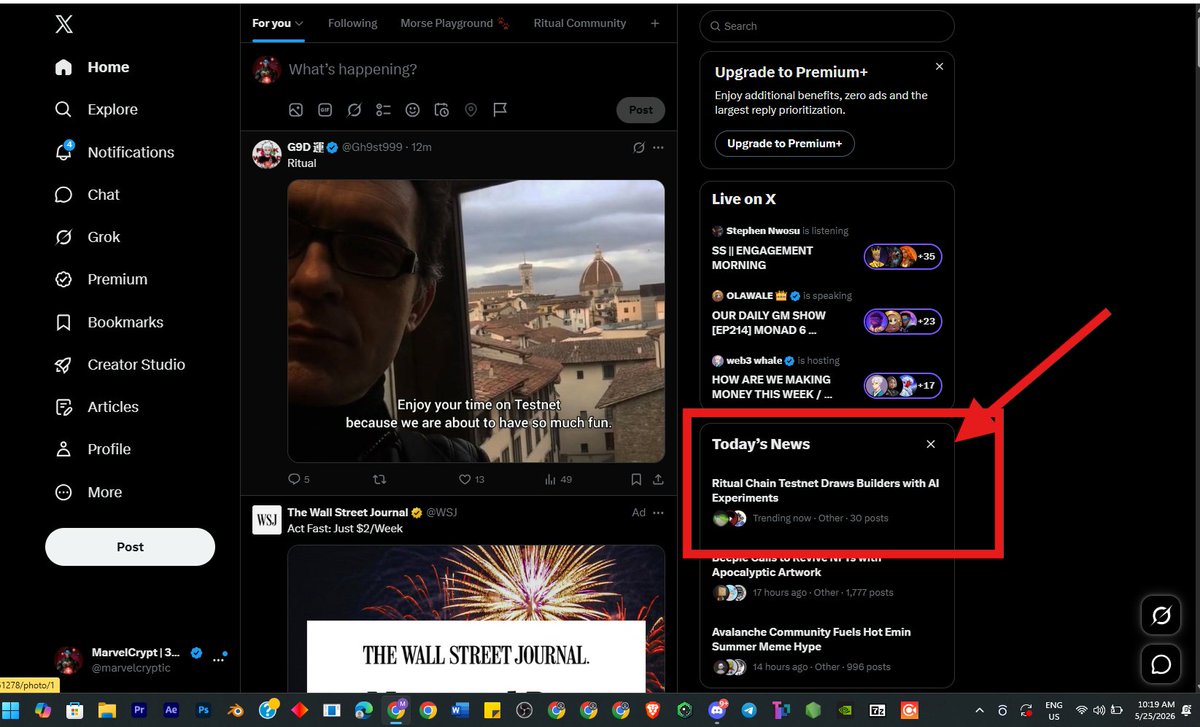Open Blender from the Windows taskbar
The width and height of the screenshot is (1200, 727).
234,710
